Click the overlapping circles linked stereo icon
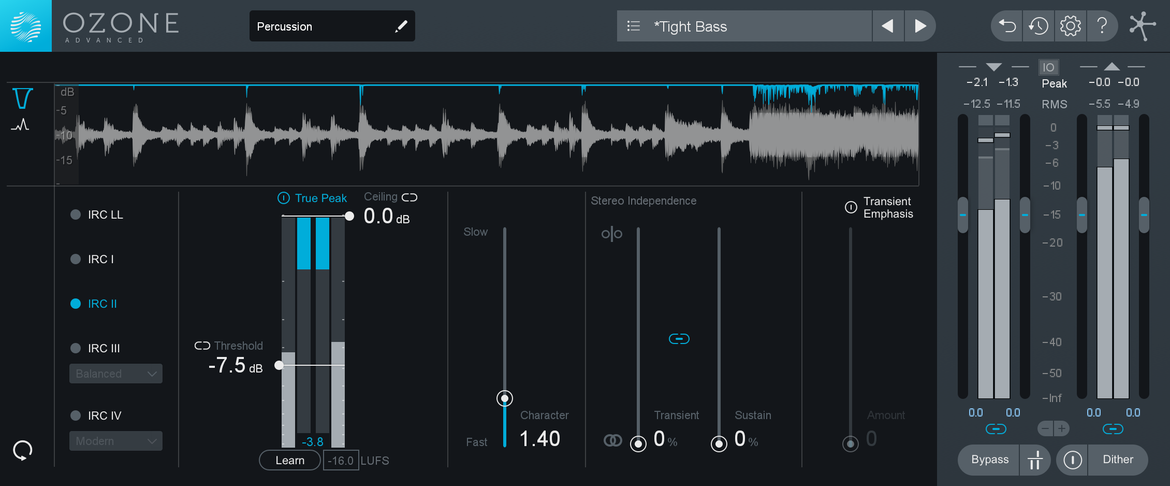 [x=612, y=440]
